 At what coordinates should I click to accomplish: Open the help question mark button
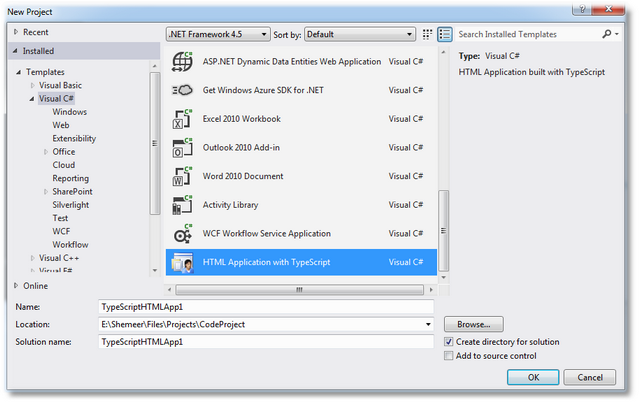click(x=582, y=9)
